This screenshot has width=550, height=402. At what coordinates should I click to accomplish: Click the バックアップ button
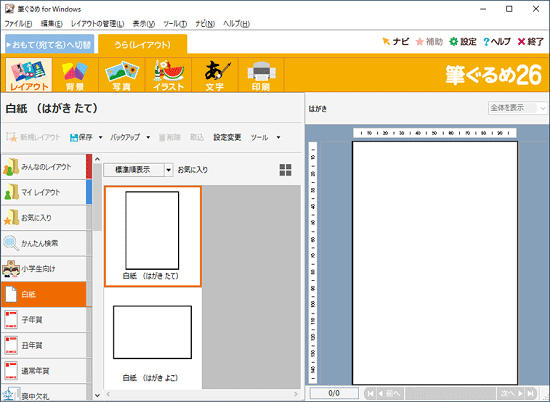(125, 138)
